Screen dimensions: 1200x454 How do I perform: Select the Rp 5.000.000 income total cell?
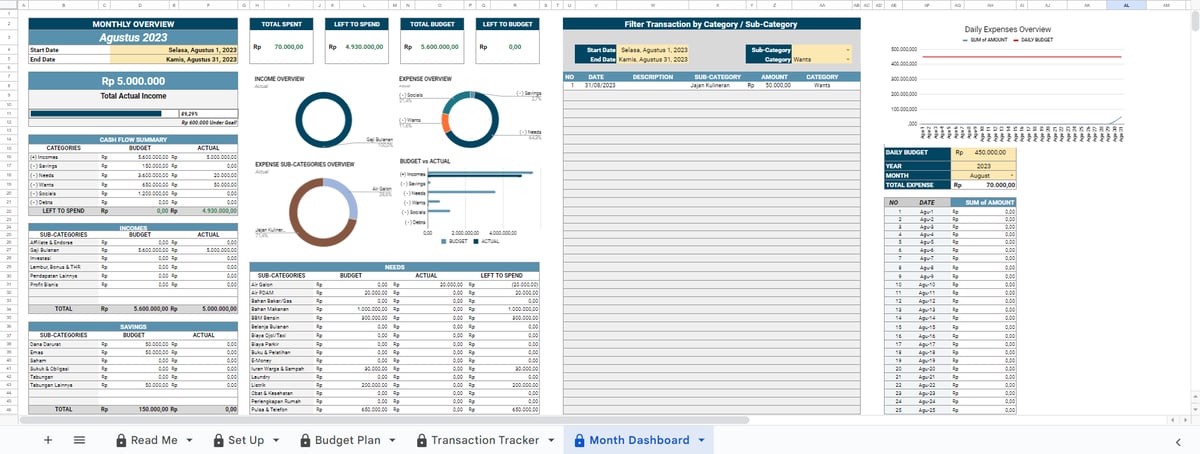133,82
